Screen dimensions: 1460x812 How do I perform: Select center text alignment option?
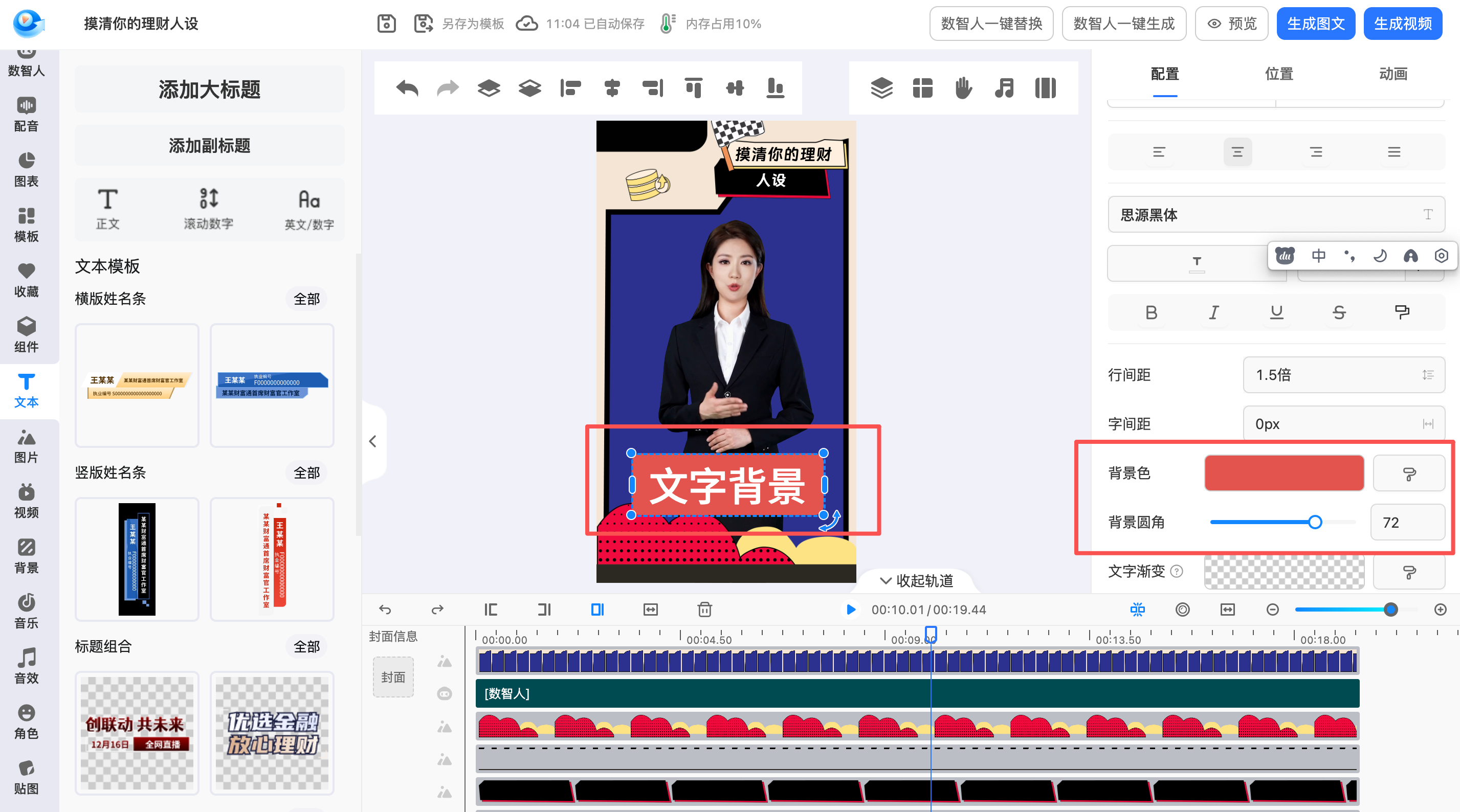point(1237,152)
